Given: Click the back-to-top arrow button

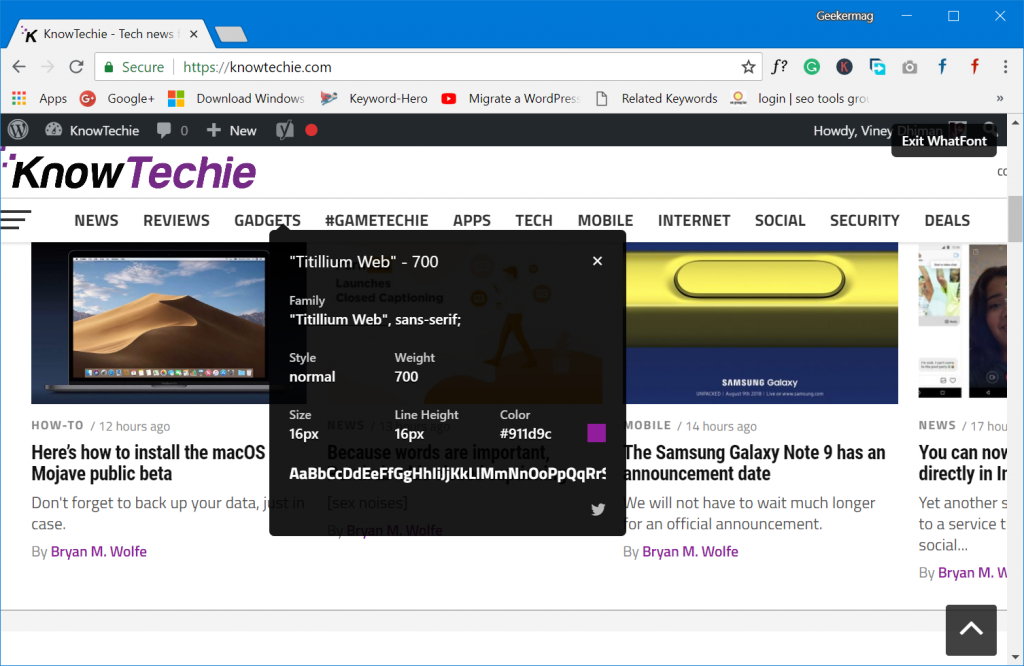Looking at the screenshot, I should click(971, 629).
